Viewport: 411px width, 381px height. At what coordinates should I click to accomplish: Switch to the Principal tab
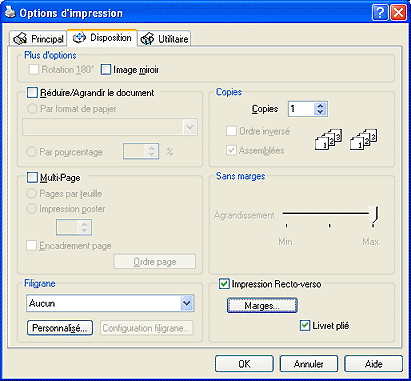[x=38, y=39]
